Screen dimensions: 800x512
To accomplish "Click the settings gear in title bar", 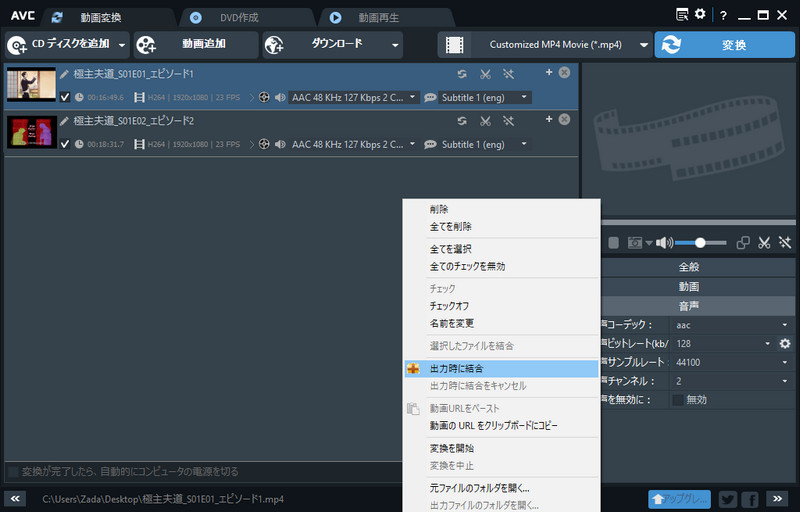I will point(700,15).
